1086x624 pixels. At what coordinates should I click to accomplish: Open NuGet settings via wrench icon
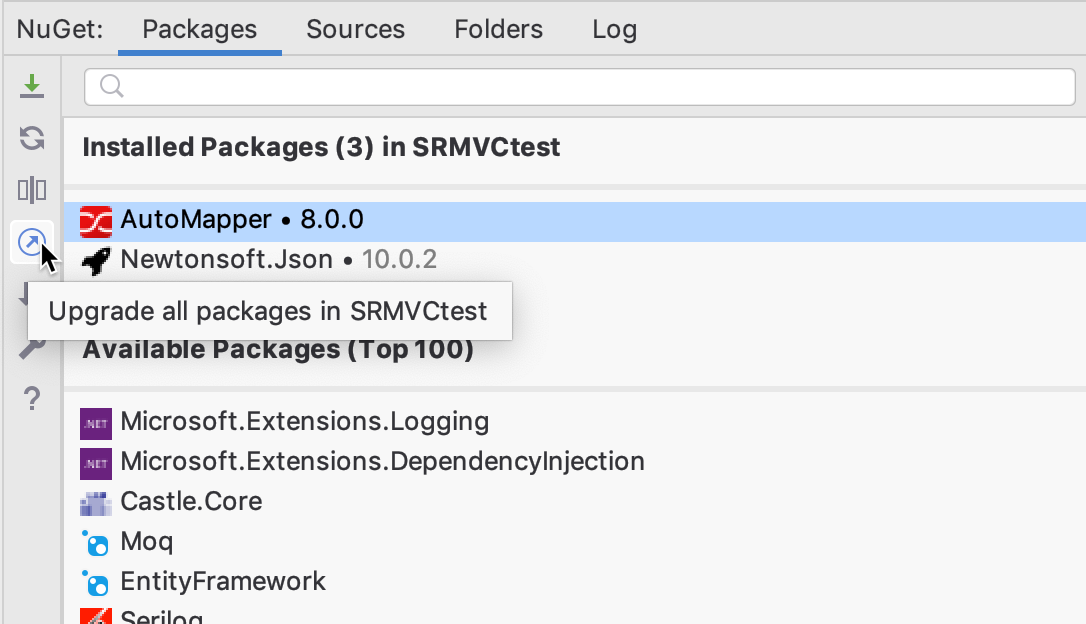coord(32,348)
